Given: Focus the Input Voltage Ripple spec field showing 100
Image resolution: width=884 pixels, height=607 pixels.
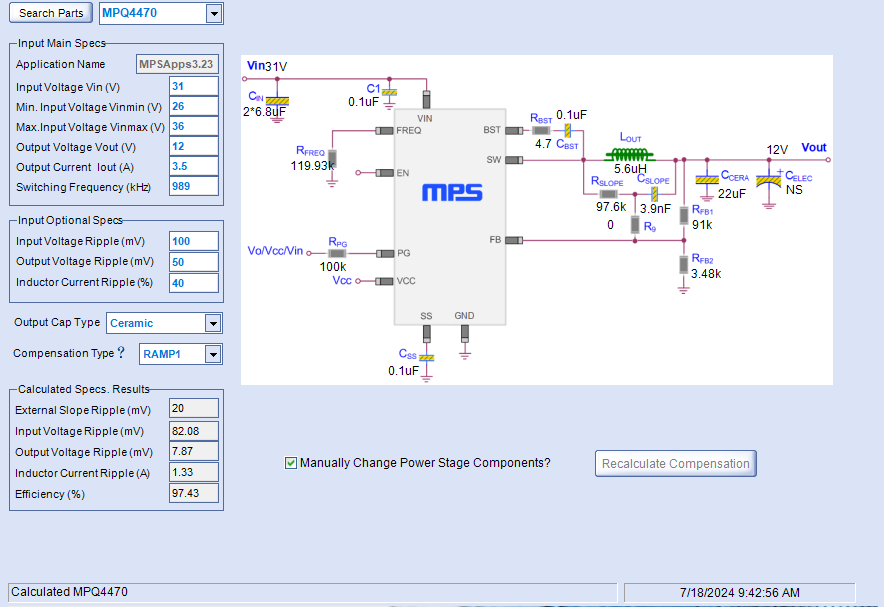Looking at the screenshot, I should pyautogui.click(x=193, y=241).
